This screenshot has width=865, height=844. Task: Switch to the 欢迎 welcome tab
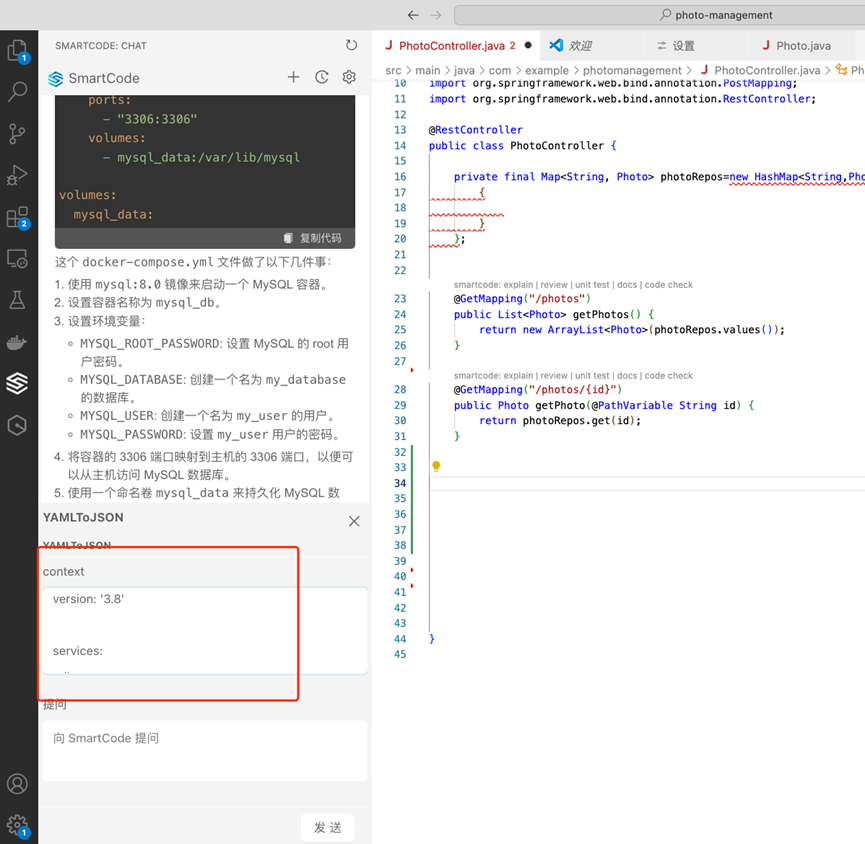pyautogui.click(x=579, y=46)
